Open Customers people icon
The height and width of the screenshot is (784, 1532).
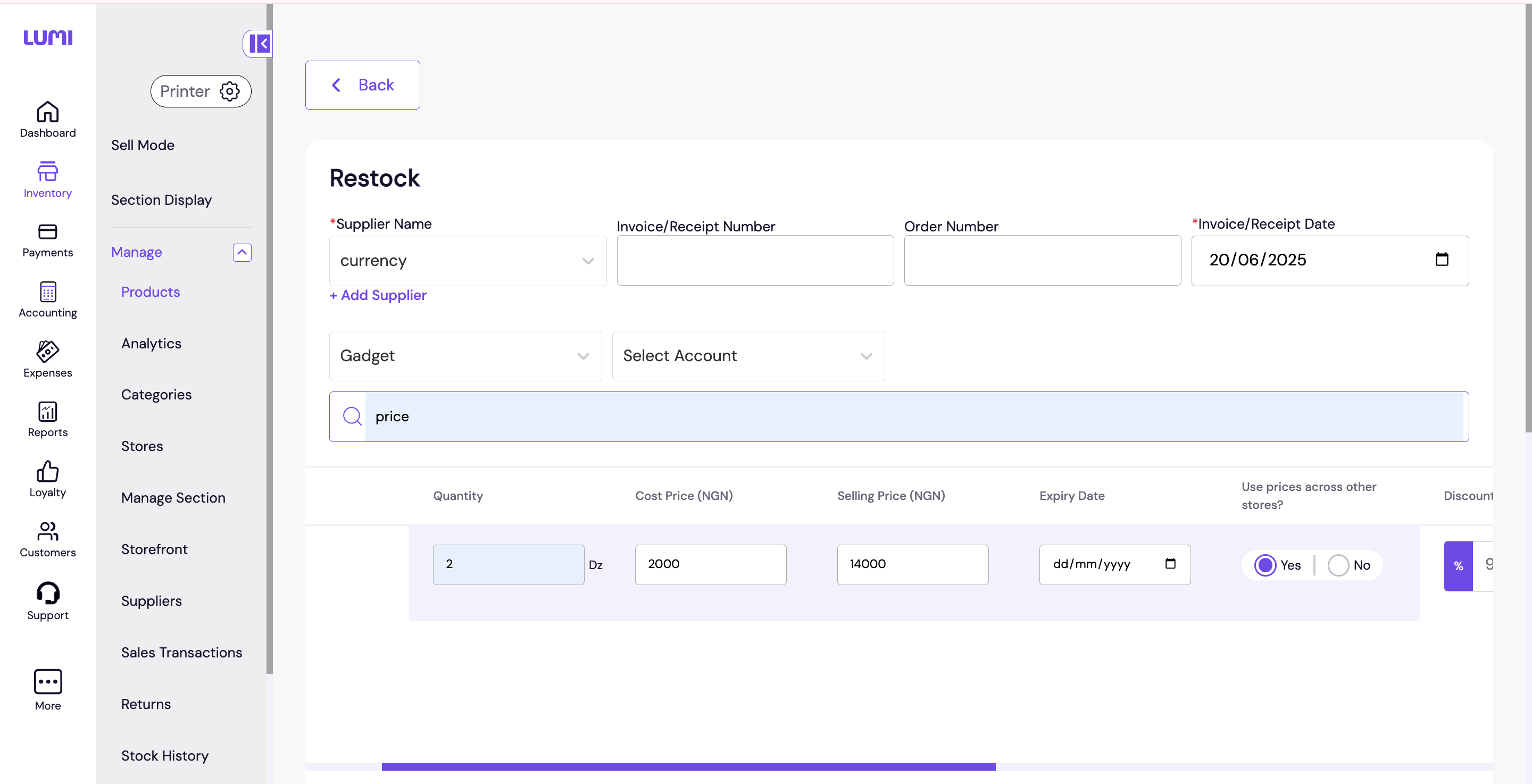click(x=47, y=531)
